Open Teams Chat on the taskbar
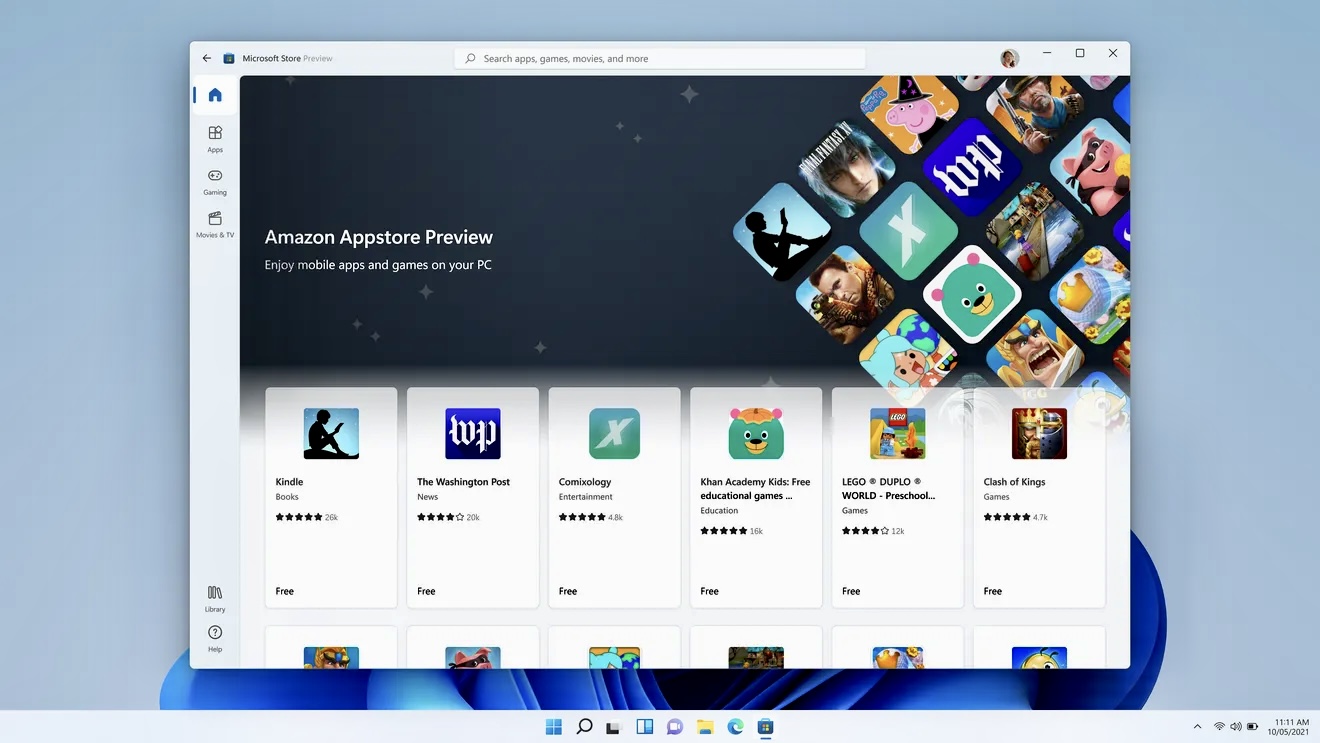Viewport: 1320px width, 743px height. coord(675,727)
